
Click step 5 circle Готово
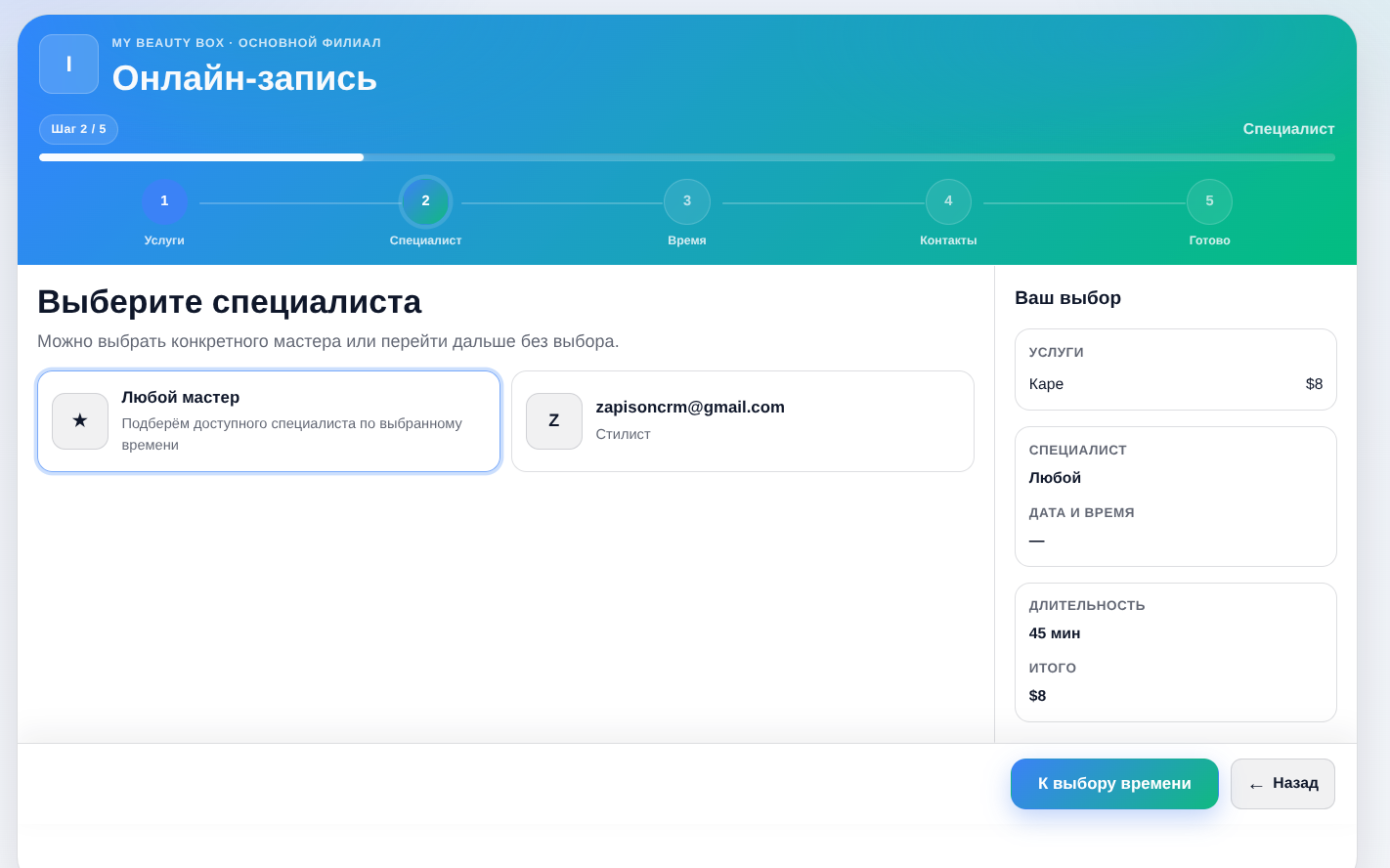[1209, 201]
